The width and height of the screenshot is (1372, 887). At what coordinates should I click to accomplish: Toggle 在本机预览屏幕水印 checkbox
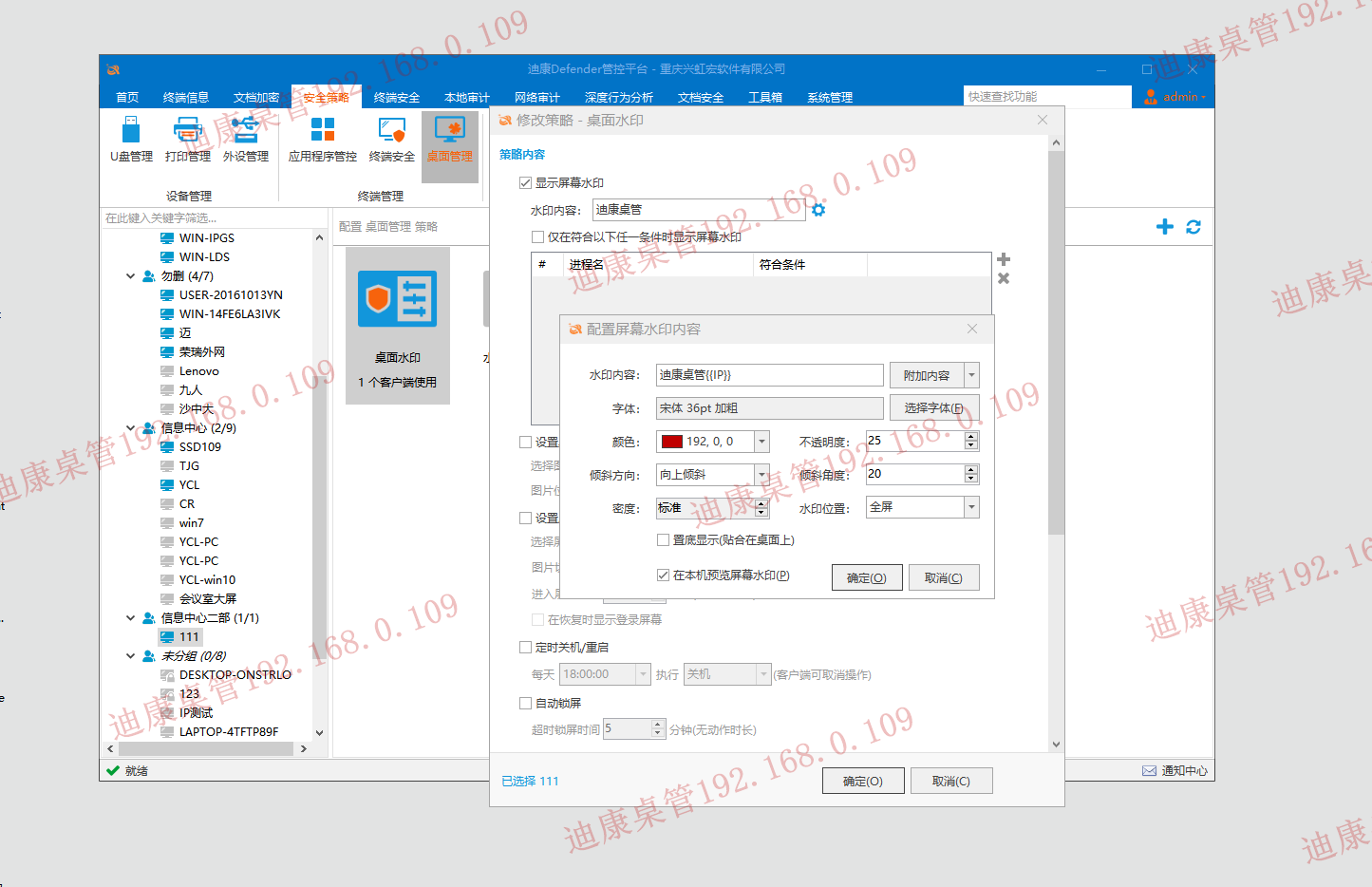663,576
